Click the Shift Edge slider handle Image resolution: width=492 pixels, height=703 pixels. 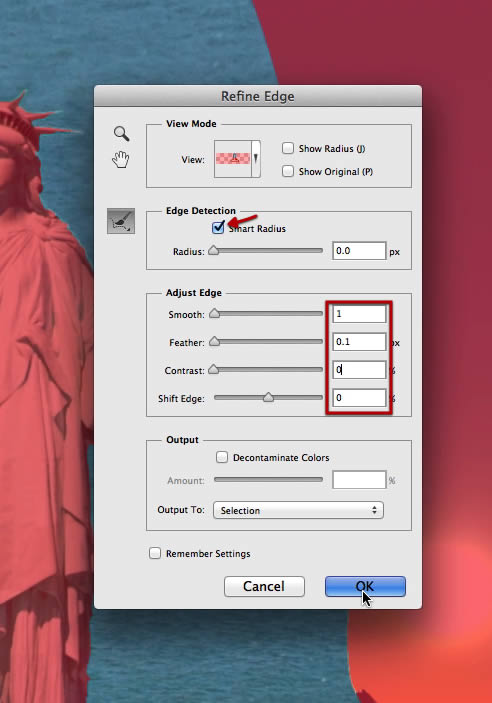(x=268, y=397)
